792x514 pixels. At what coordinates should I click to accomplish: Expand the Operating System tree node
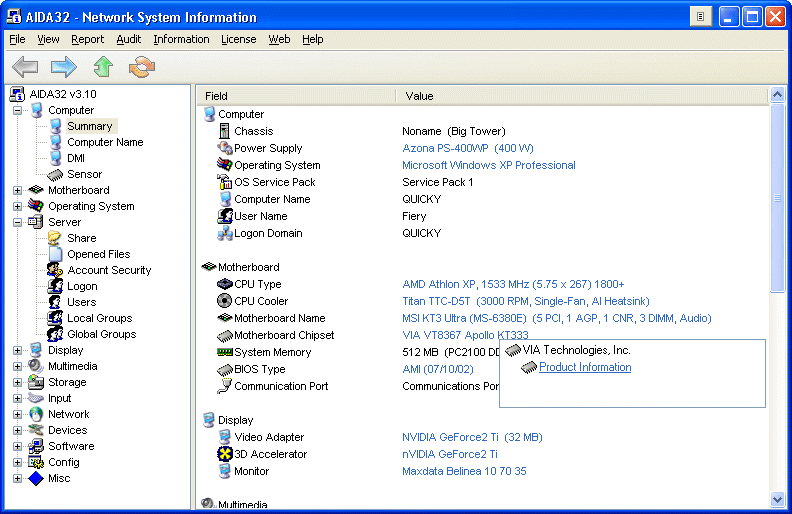point(17,207)
